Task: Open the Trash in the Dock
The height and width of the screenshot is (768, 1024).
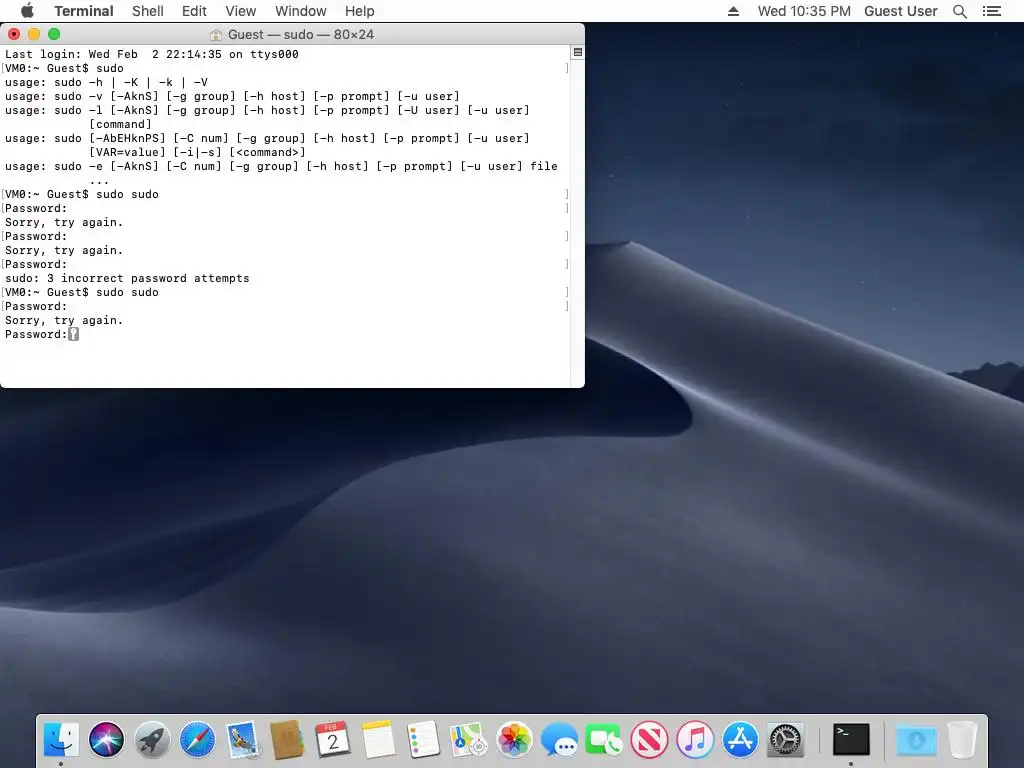Action: tap(962, 739)
